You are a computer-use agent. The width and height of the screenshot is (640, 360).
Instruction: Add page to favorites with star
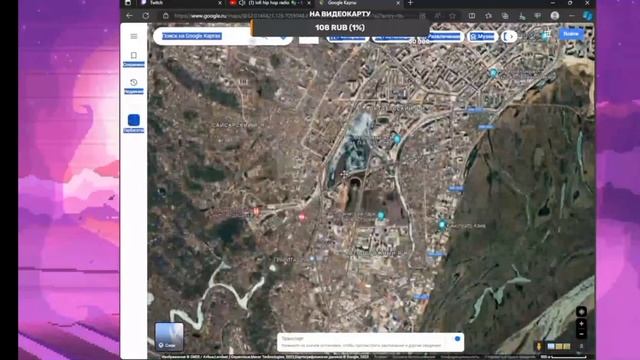[452, 16]
